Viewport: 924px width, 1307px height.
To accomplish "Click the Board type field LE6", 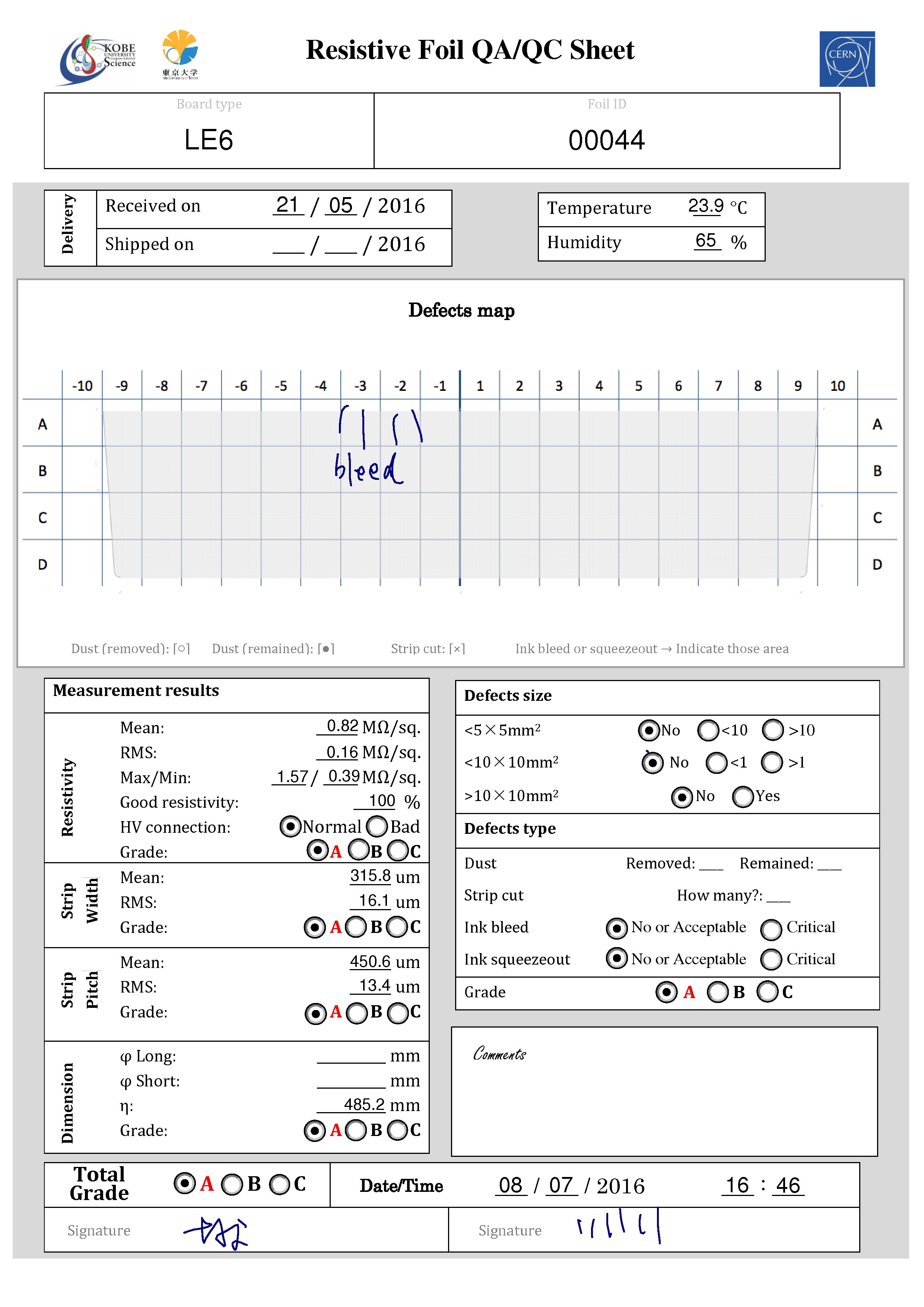I will pos(209,139).
